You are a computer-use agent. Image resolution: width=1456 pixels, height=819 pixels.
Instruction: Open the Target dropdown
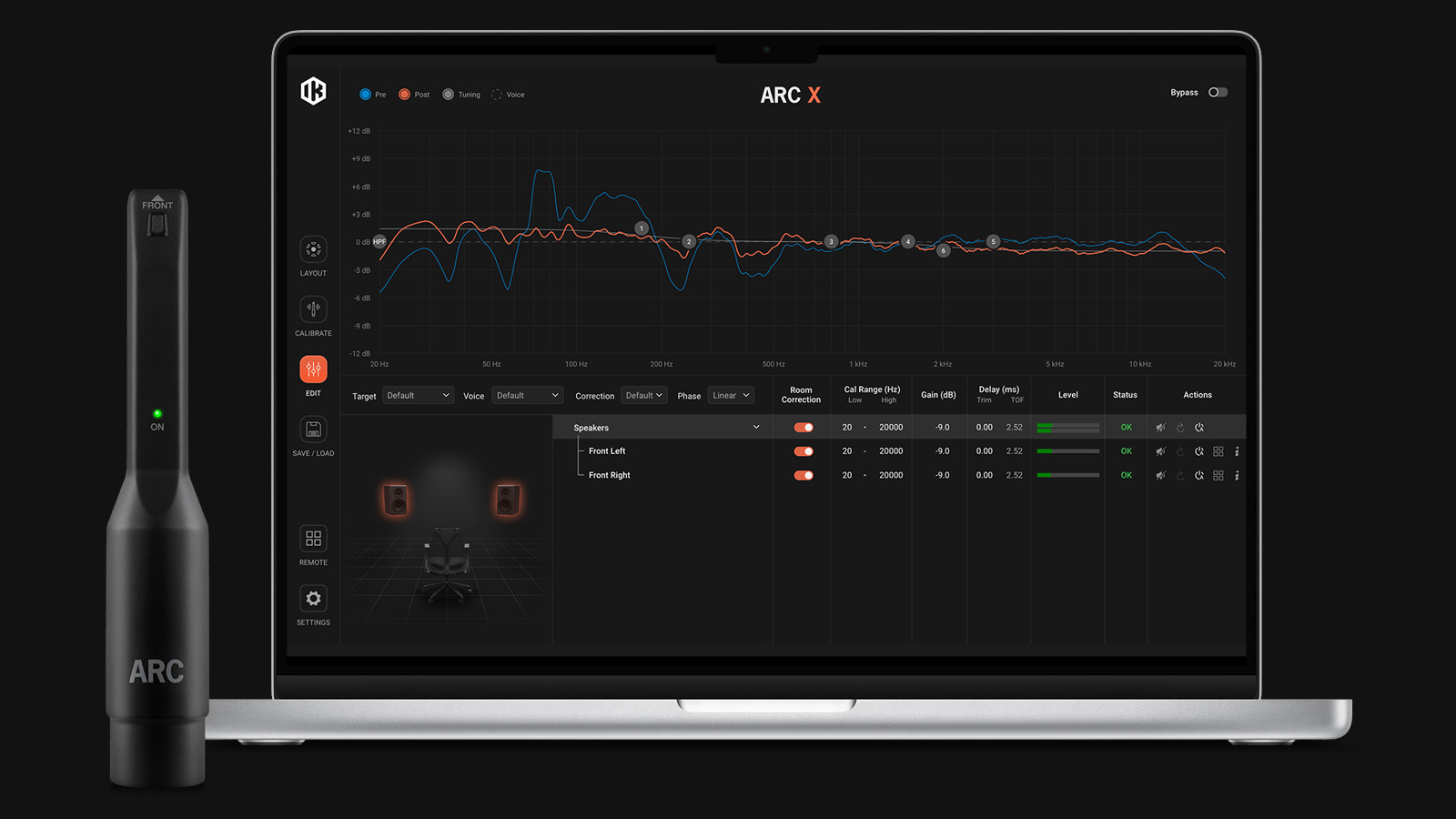(418, 396)
